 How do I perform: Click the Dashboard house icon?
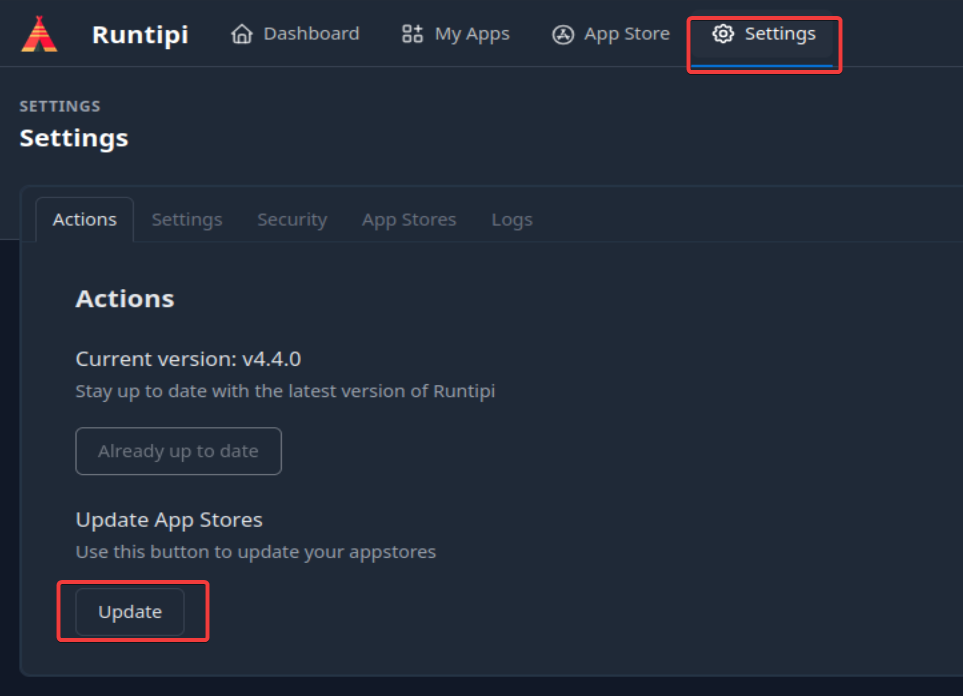coord(242,34)
